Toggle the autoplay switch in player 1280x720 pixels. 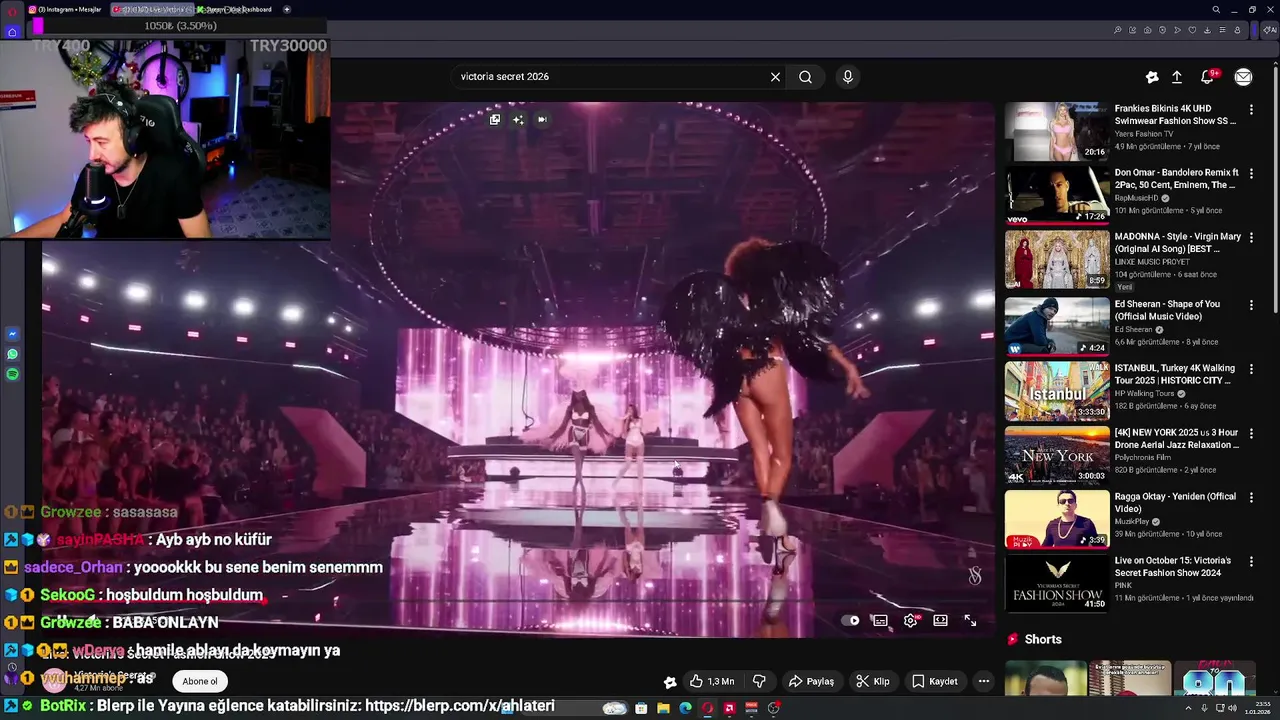pyautogui.click(x=850, y=621)
